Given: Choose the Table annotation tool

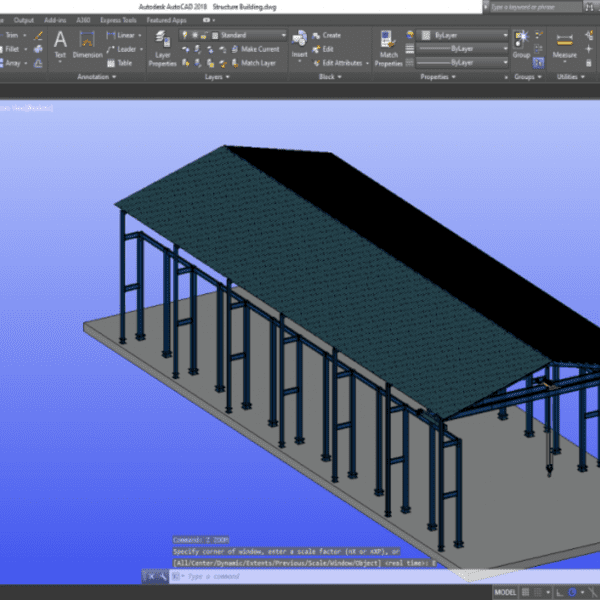Looking at the screenshot, I should (119, 63).
